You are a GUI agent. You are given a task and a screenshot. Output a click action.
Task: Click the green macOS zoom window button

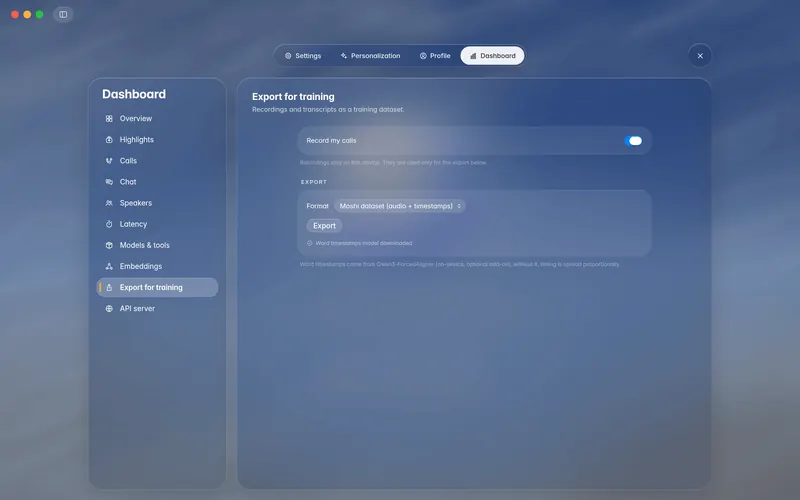pos(40,14)
